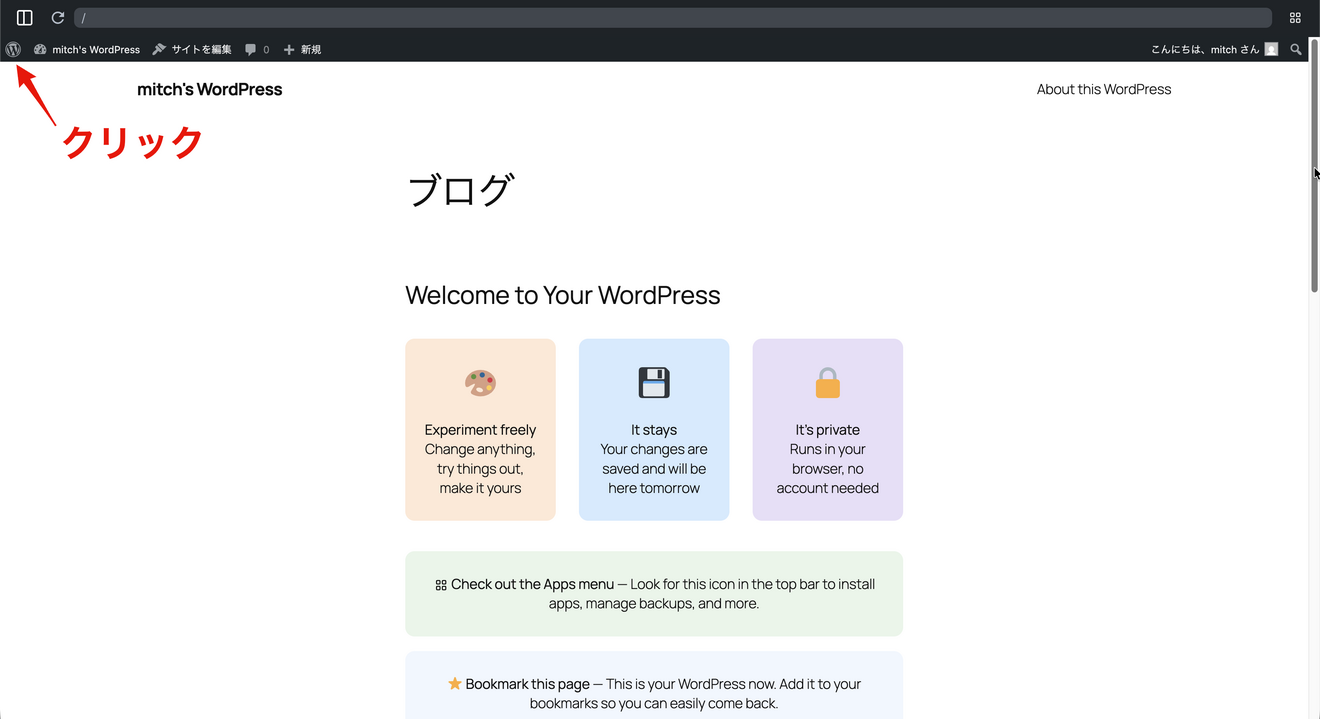Viewport: 1320px width, 719px height.
Task: Click the apps icon beside Check out the Apps menu
Action: (441, 585)
